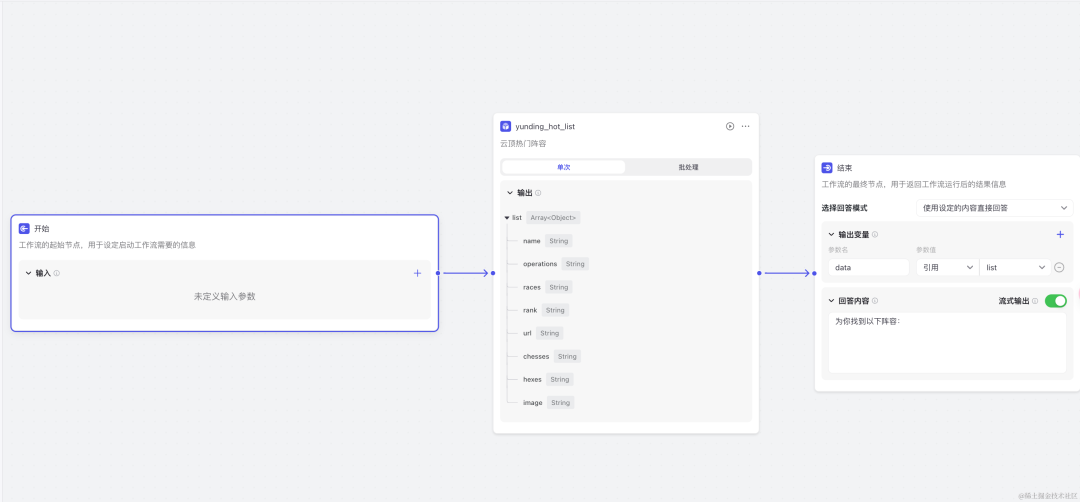Click the data parameter name field

tap(868, 268)
